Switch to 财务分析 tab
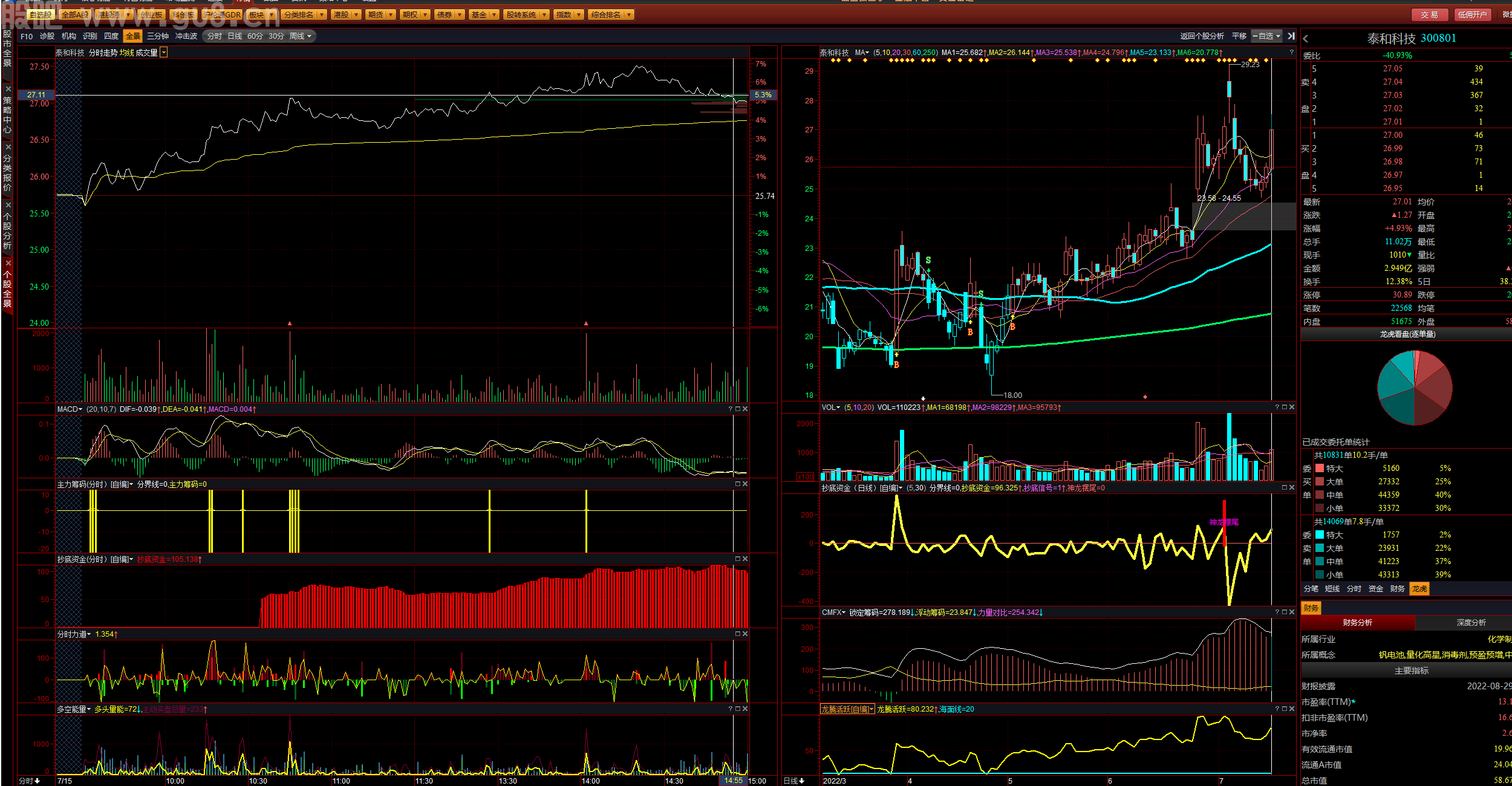This screenshot has width=1512, height=786. click(x=1357, y=623)
